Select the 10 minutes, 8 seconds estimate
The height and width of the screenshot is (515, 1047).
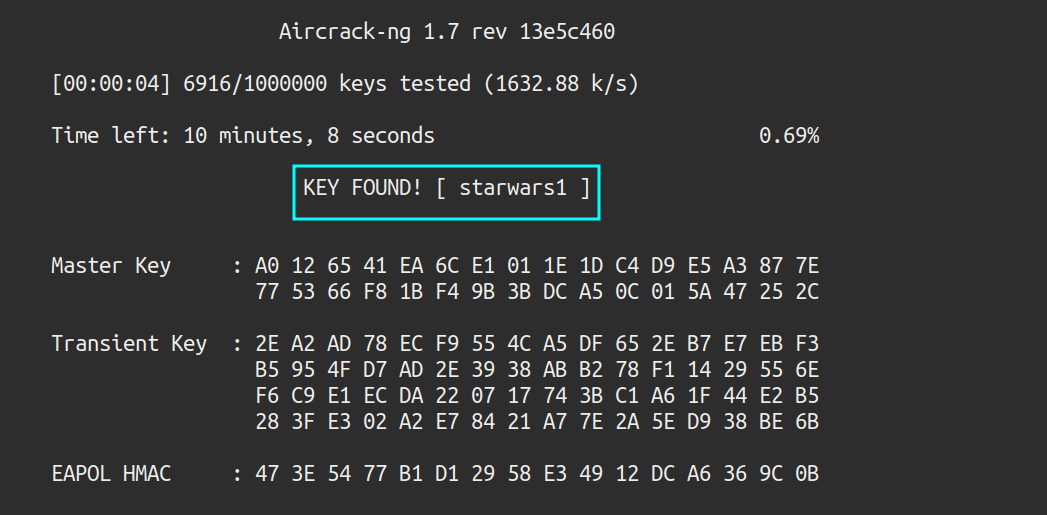click(x=308, y=135)
